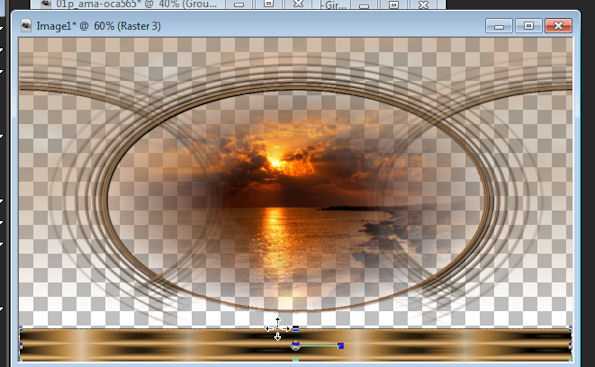
Task: Activate the partially hidden '-Gir...' window
Action: [x=333, y=5]
